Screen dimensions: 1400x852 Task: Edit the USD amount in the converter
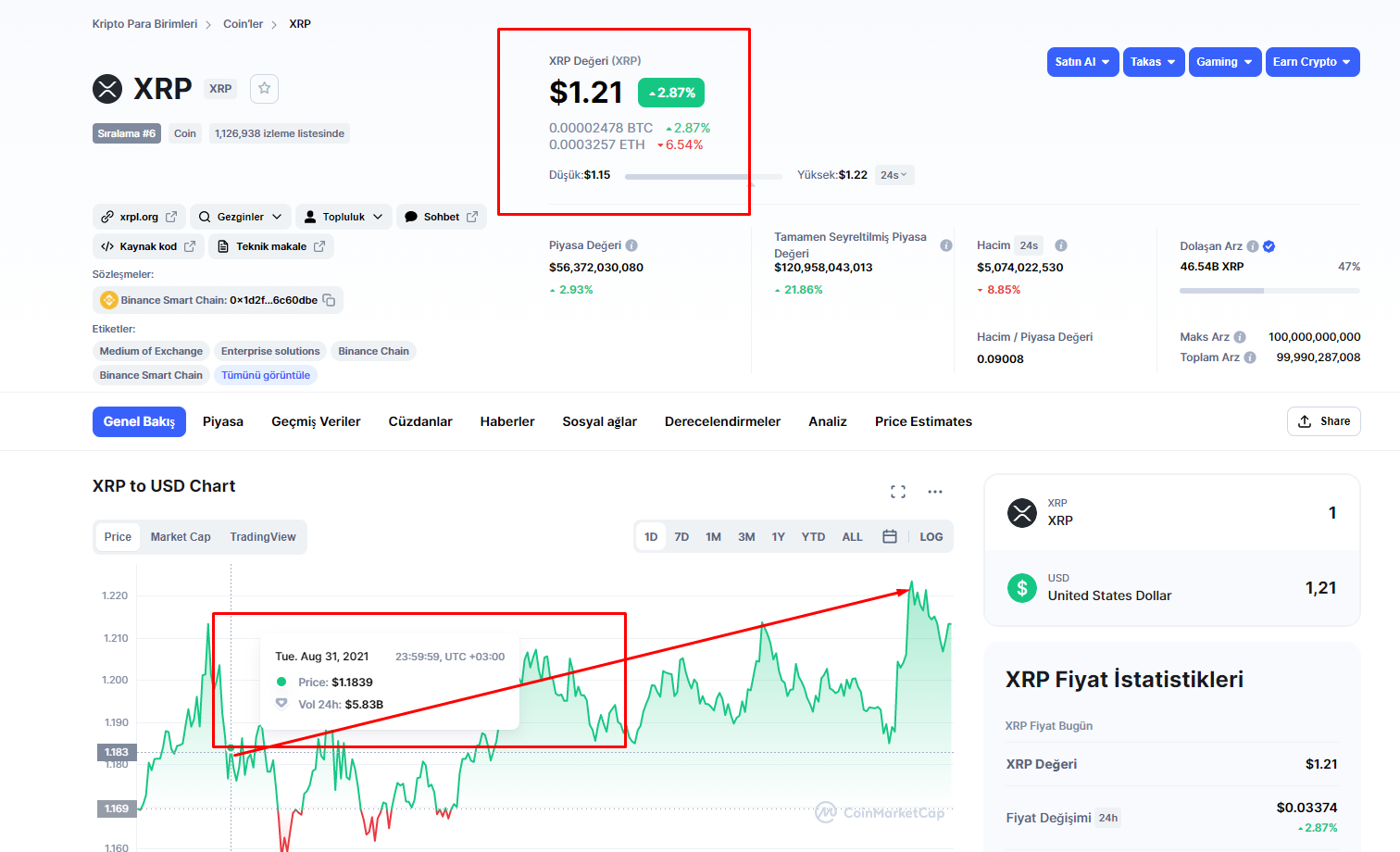1320,588
